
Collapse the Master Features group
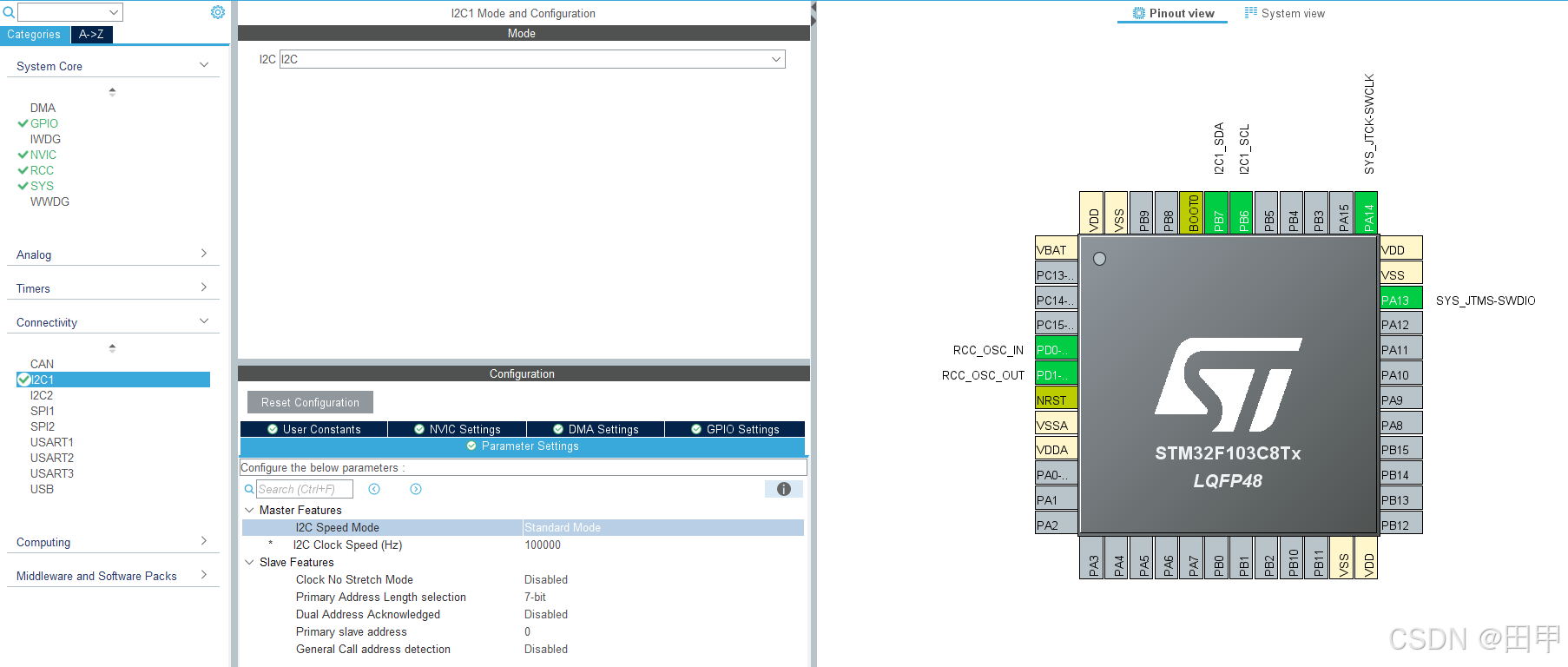[x=249, y=510]
